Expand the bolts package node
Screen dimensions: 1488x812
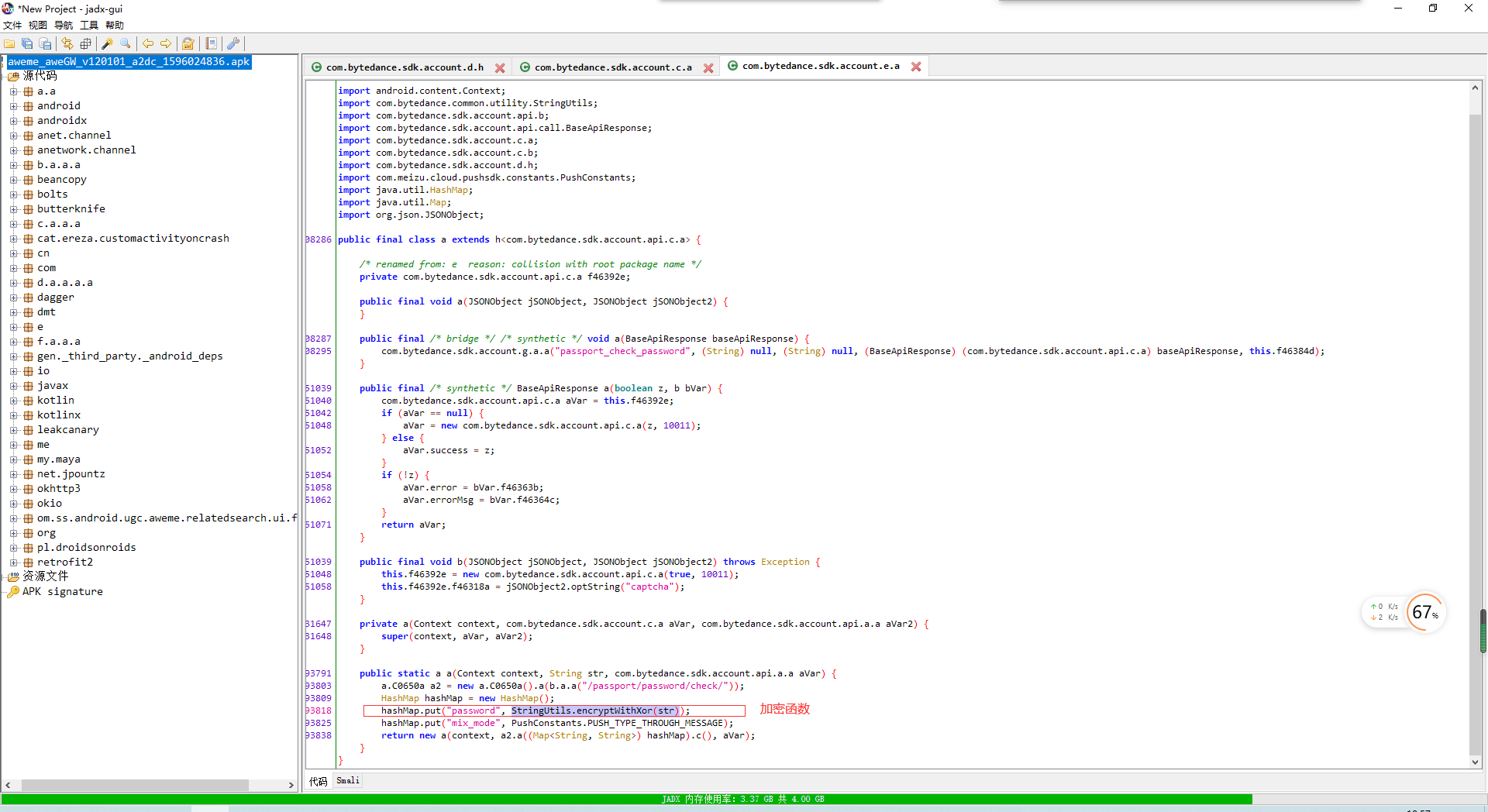click(13, 194)
